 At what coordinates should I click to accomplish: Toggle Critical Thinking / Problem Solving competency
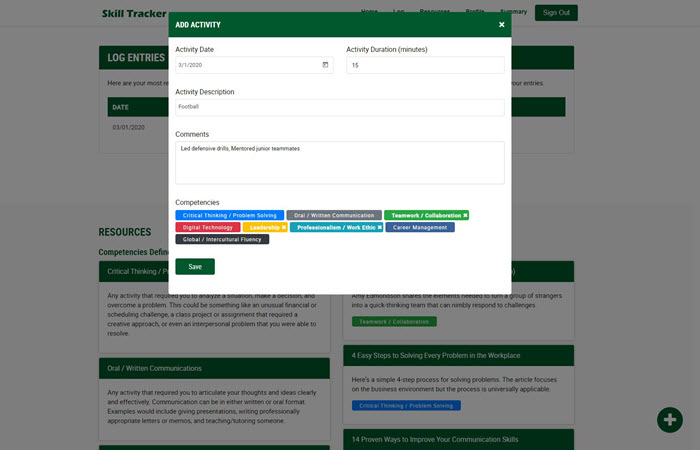229,215
